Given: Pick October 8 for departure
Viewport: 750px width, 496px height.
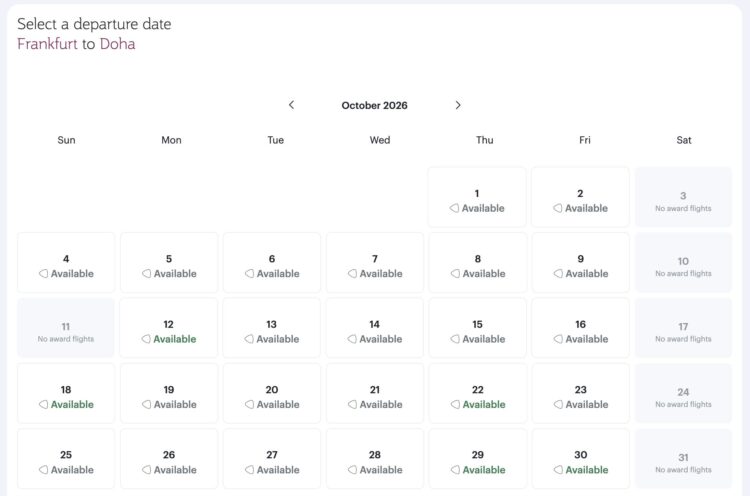Looking at the screenshot, I should coord(477,263).
